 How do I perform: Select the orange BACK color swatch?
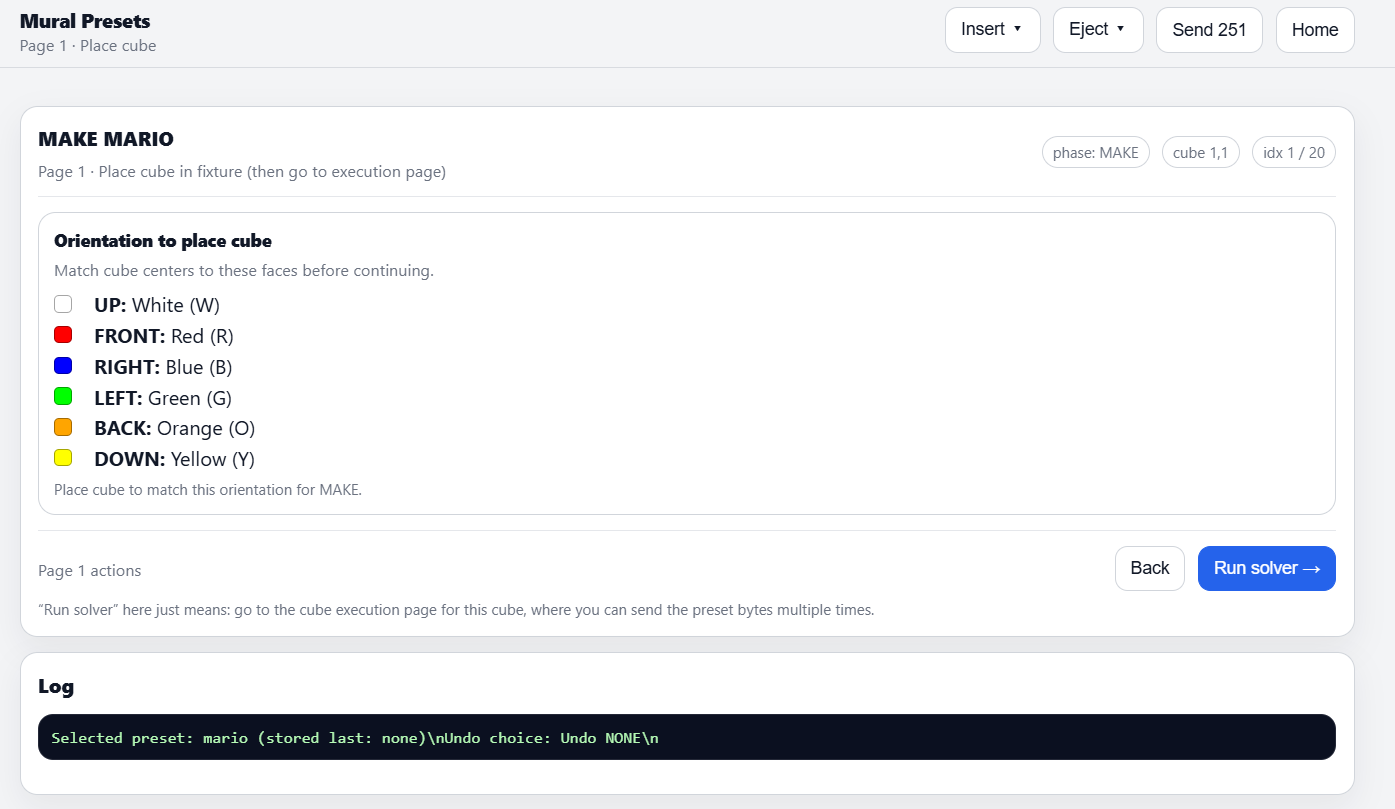63,428
